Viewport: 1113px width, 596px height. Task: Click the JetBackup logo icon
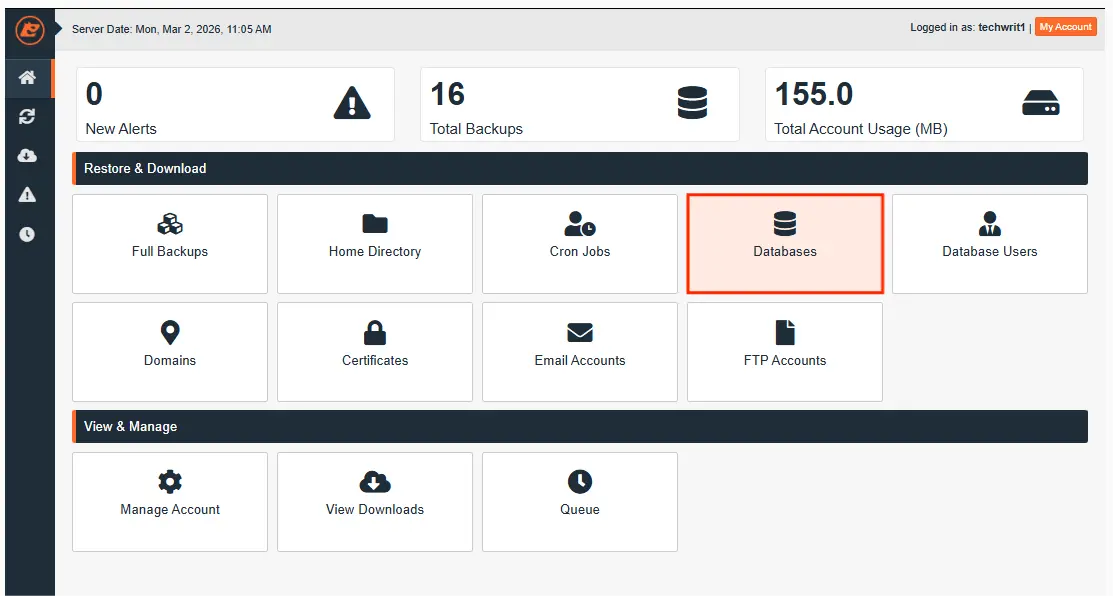click(29, 29)
